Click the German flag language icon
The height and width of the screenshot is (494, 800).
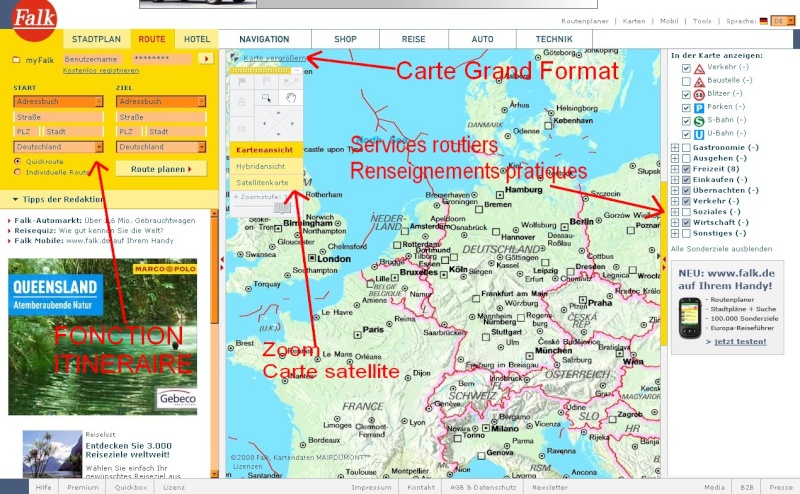tap(763, 21)
